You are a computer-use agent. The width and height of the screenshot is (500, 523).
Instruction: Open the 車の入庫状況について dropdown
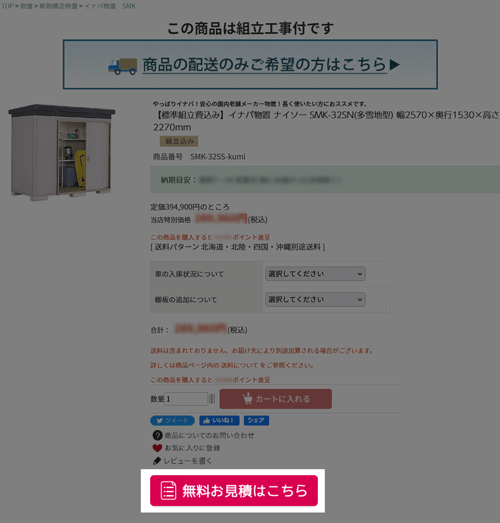click(315, 274)
